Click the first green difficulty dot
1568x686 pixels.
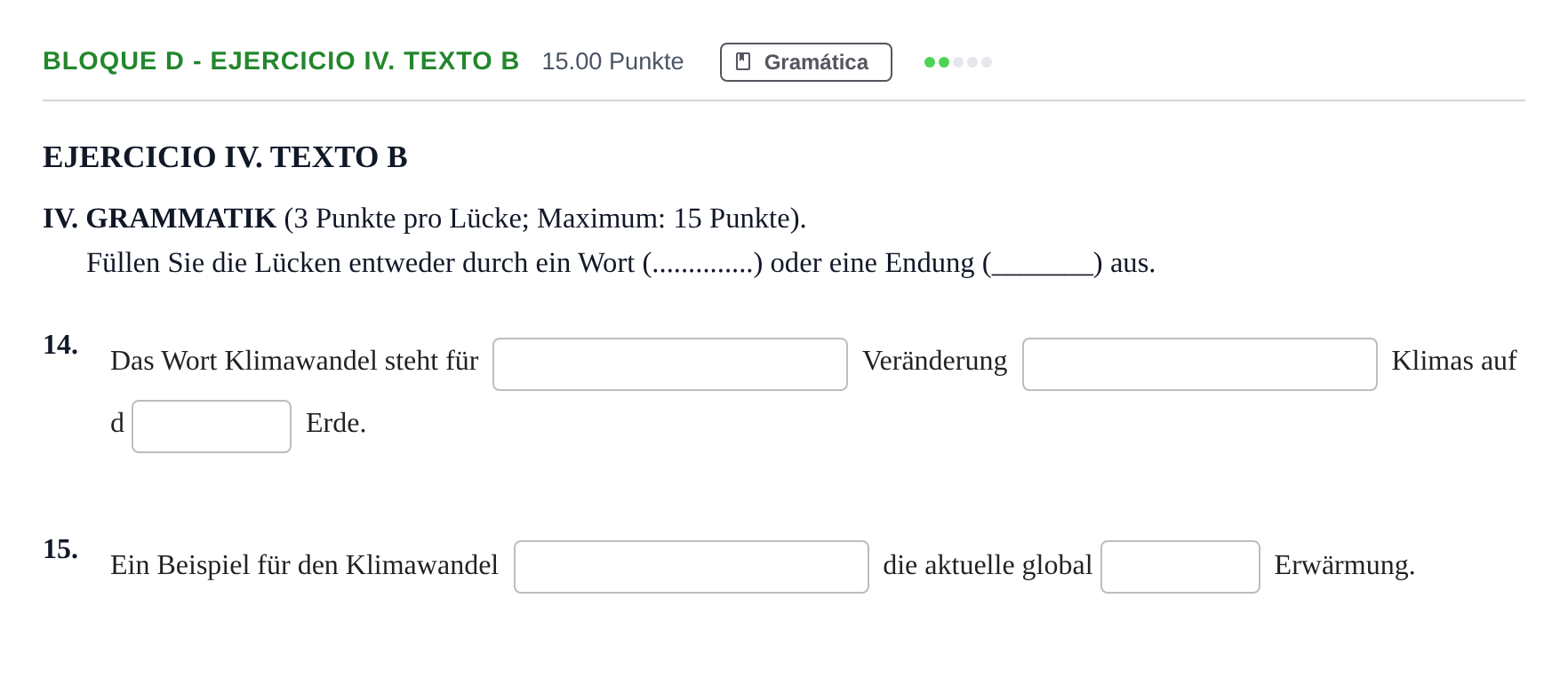(x=930, y=62)
